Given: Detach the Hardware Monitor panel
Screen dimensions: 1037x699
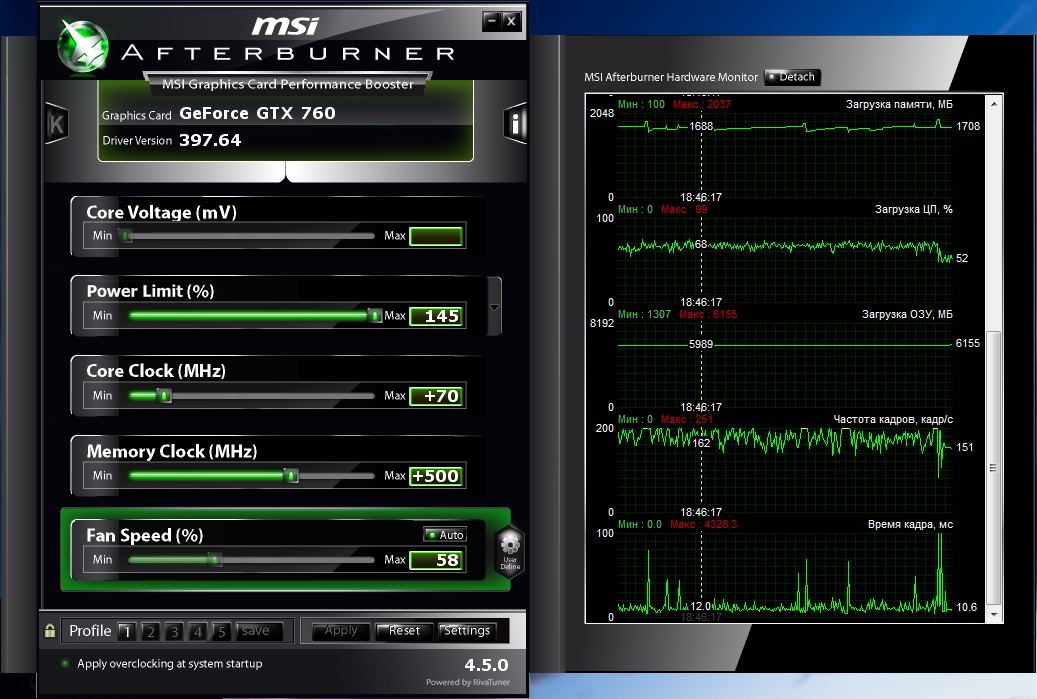Looking at the screenshot, I should click(x=792, y=77).
